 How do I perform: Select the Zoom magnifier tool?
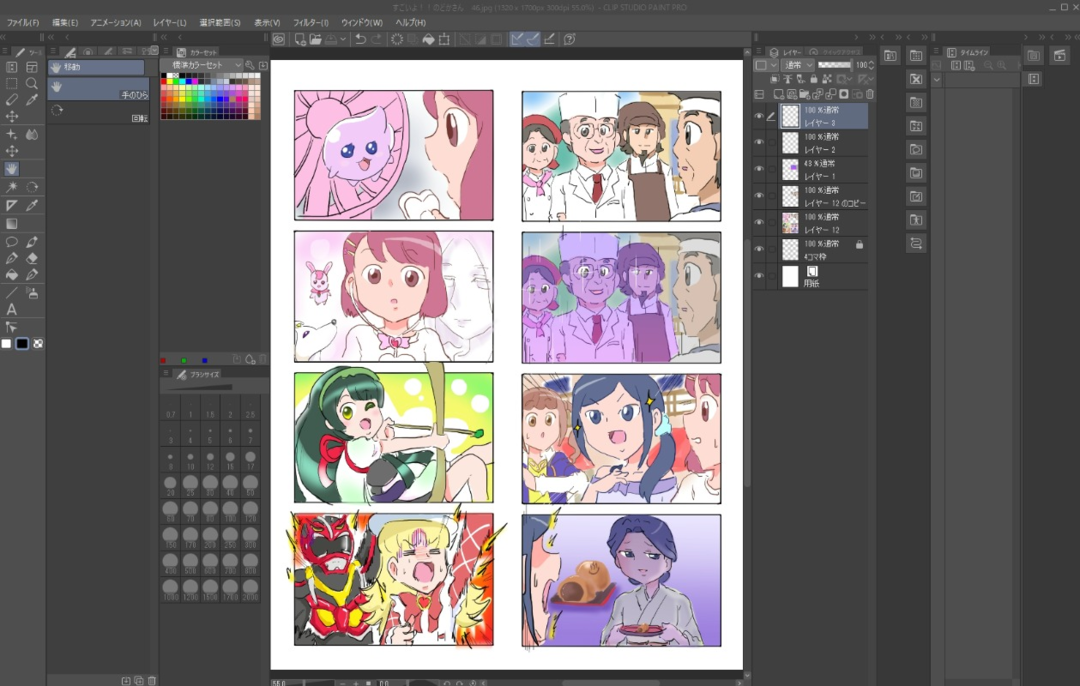(32, 84)
